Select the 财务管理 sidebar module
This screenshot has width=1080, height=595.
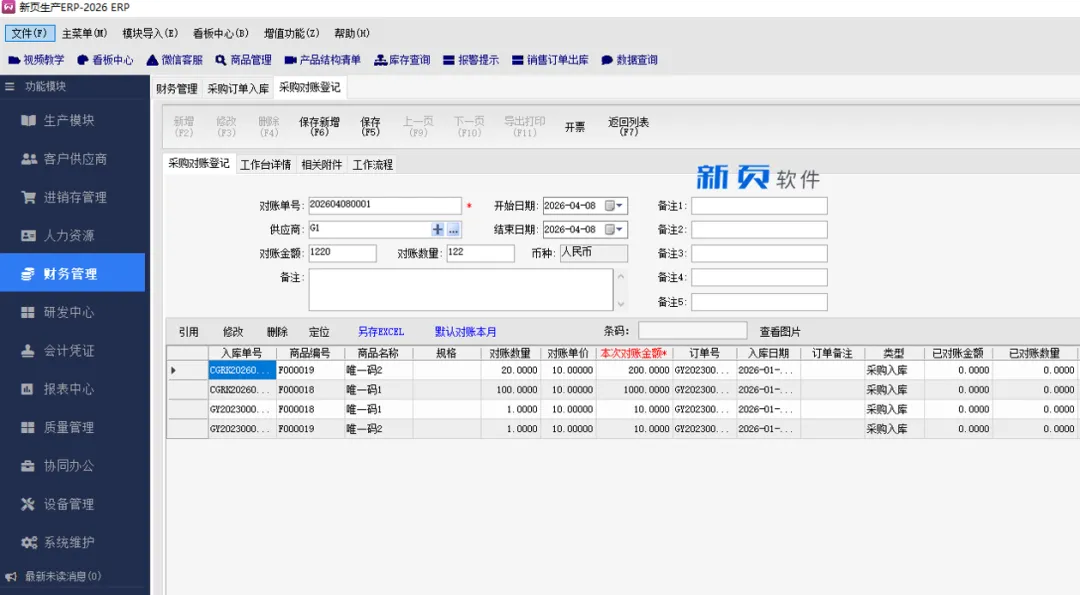pyautogui.click(x=72, y=273)
